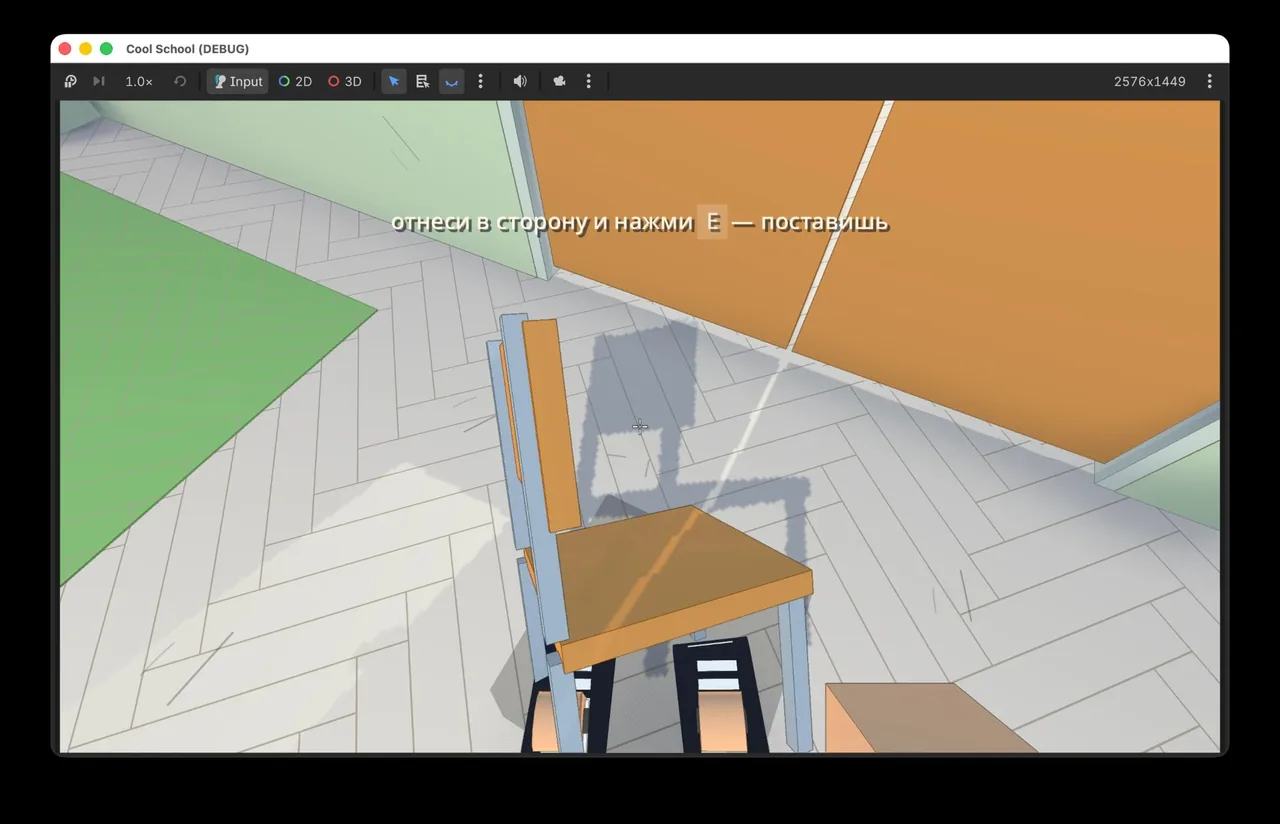The image size is (1280, 824).
Task: Choose the arrow select tool
Action: 394,81
